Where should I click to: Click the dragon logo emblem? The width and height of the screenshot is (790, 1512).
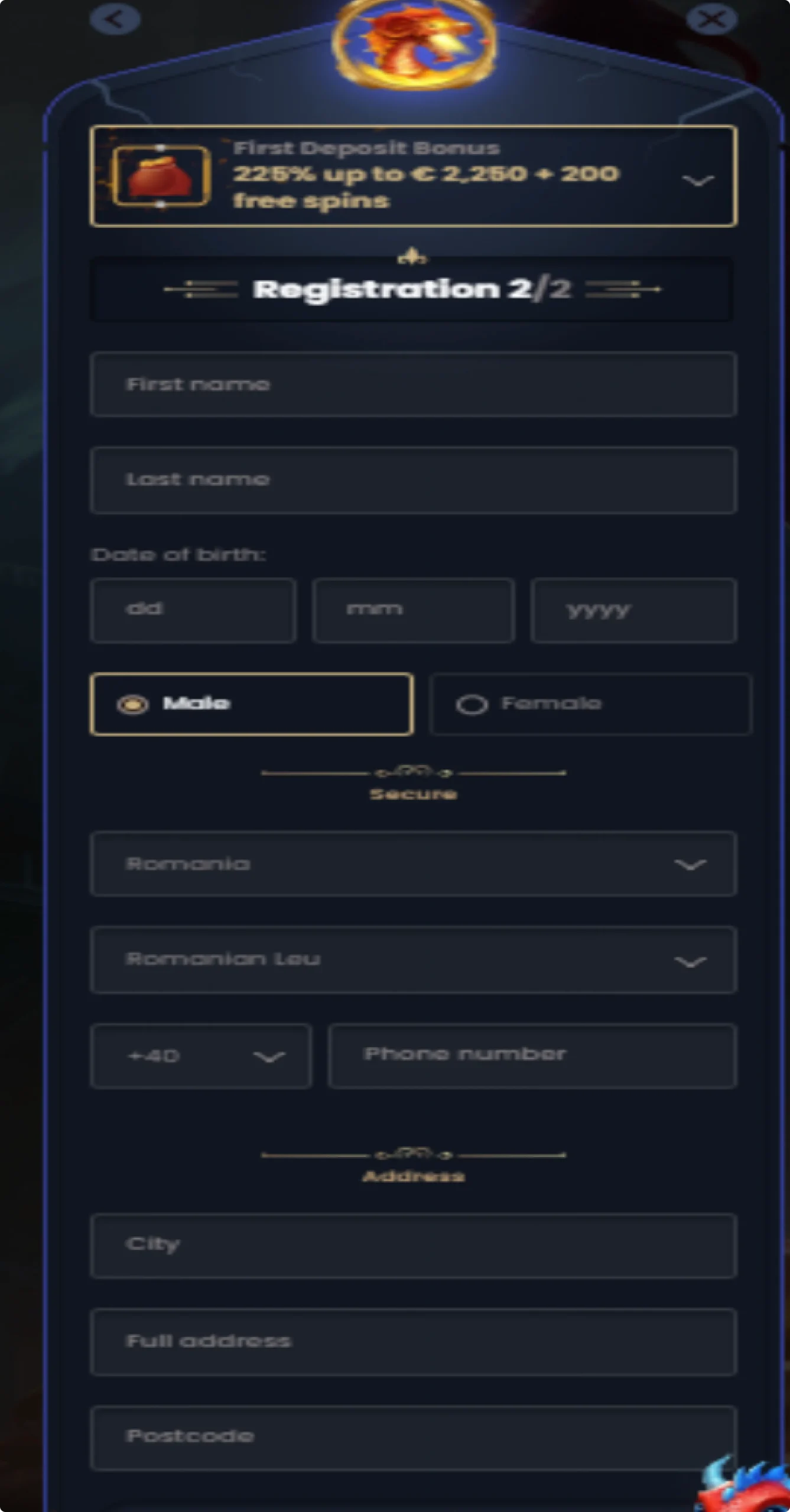[x=414, y=44]
